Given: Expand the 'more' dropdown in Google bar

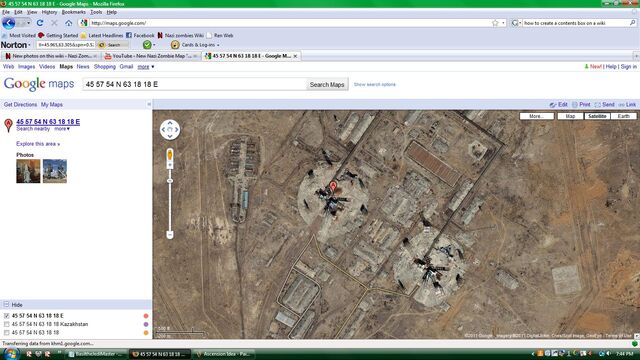Looking at the screenshot, I should (x=146, y=67).
